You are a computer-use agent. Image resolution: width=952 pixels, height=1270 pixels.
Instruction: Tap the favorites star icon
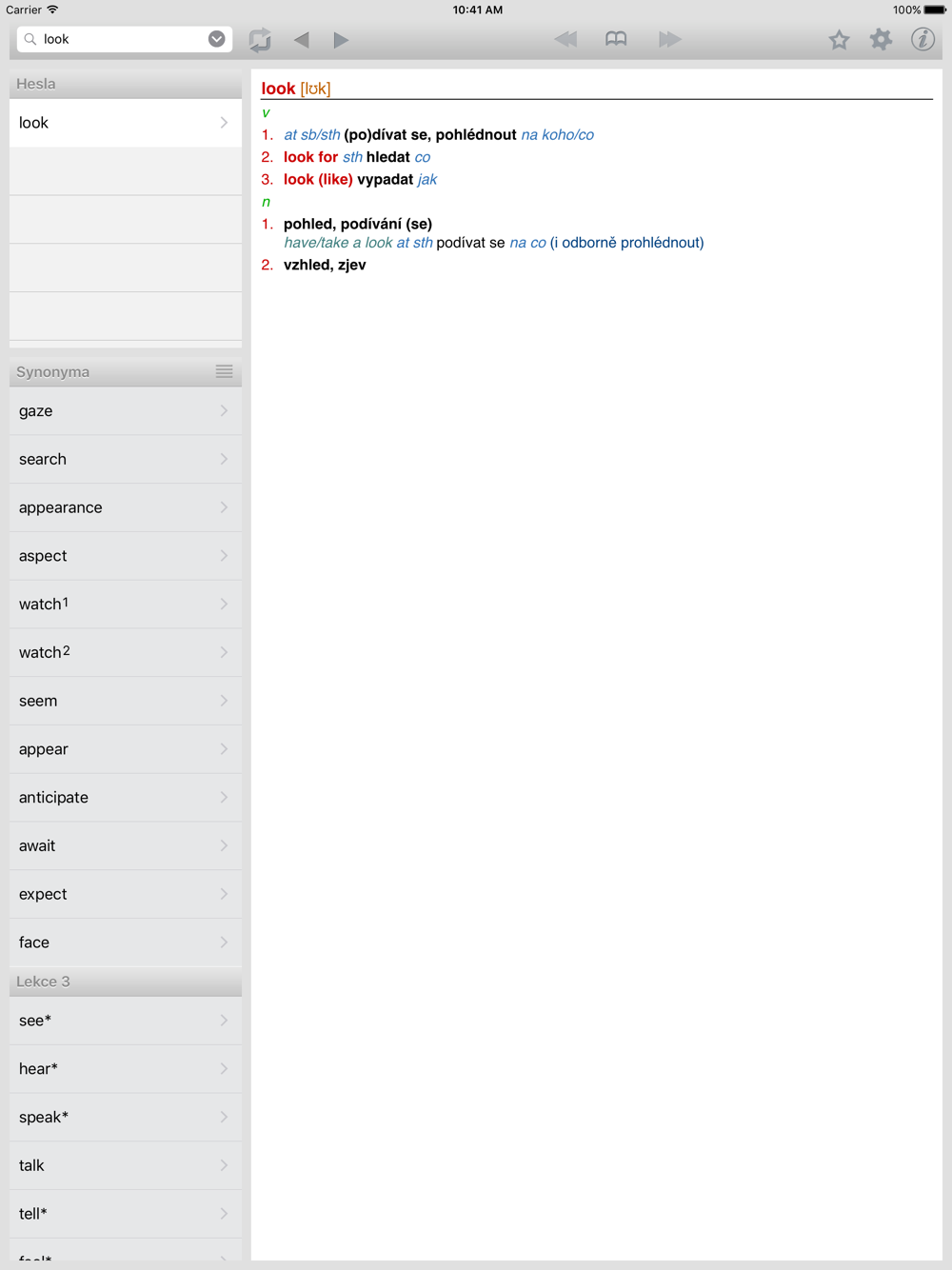pyautogui.click(x=839, y=40)
